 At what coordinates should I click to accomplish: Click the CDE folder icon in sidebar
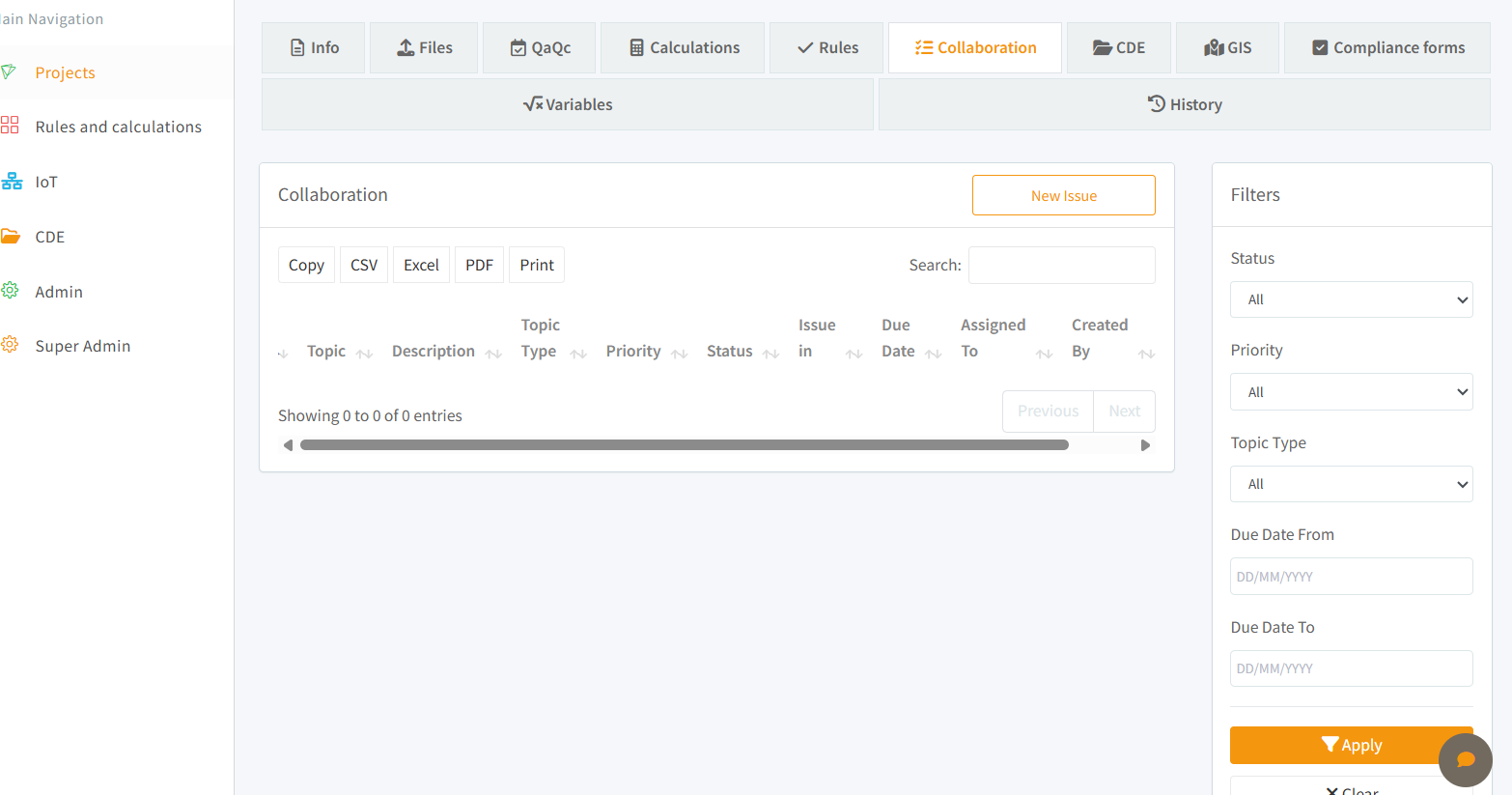(11, 236)
